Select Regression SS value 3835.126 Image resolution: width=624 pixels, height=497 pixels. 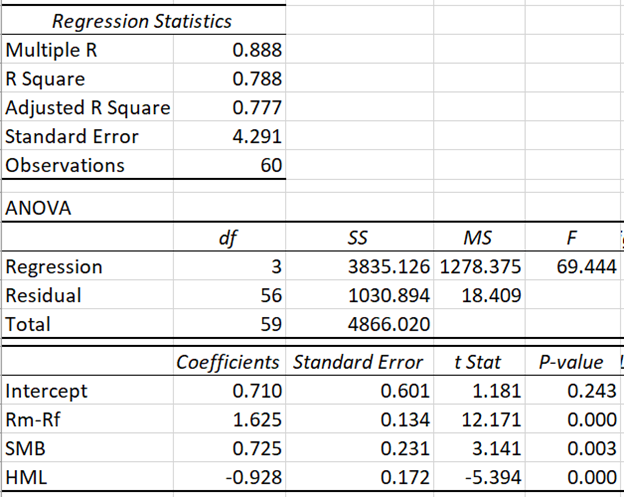pyautogui.click(x=389, y=267)
